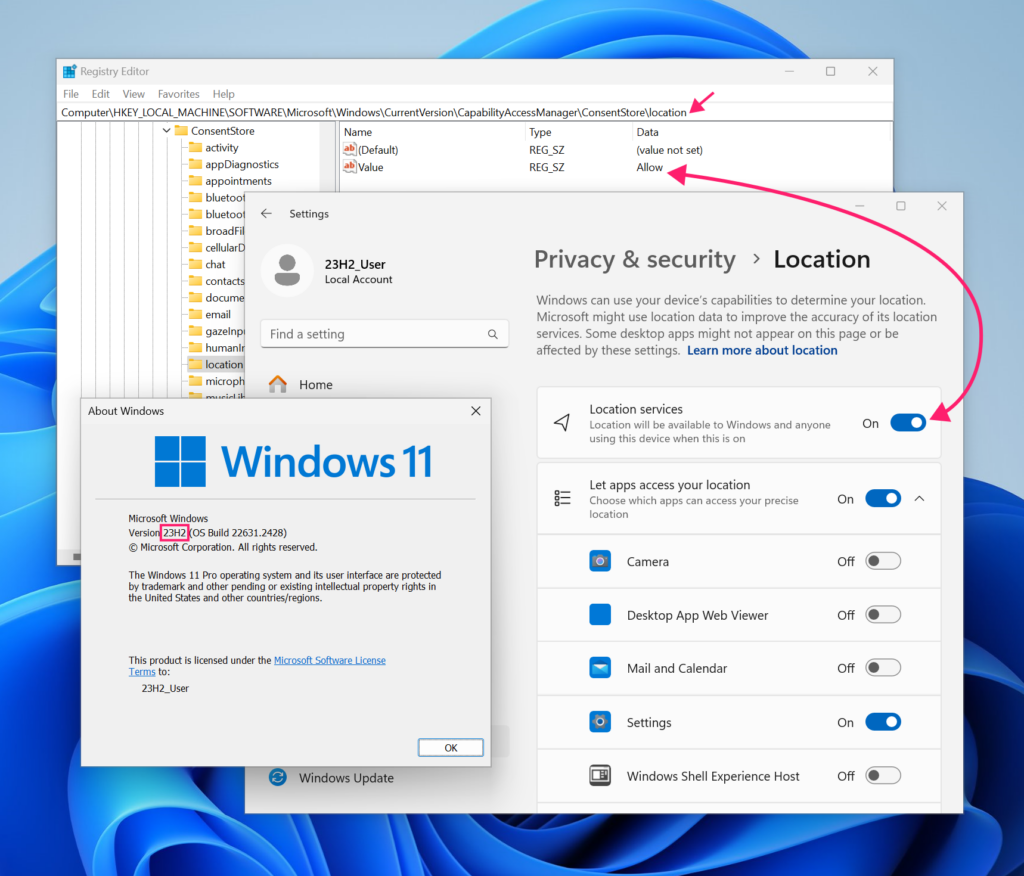Click the Location services arrow icon

point(562,423)
